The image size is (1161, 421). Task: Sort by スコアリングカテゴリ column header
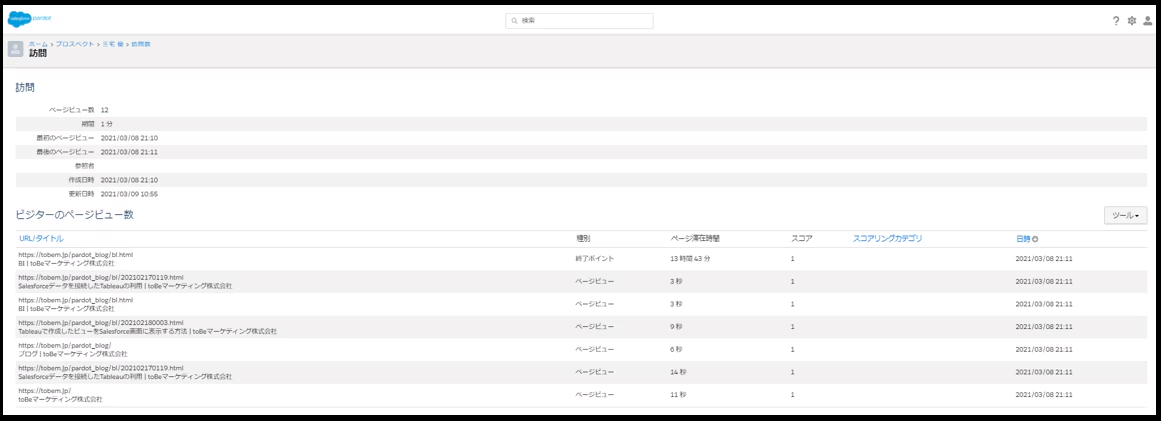(887, 239)
